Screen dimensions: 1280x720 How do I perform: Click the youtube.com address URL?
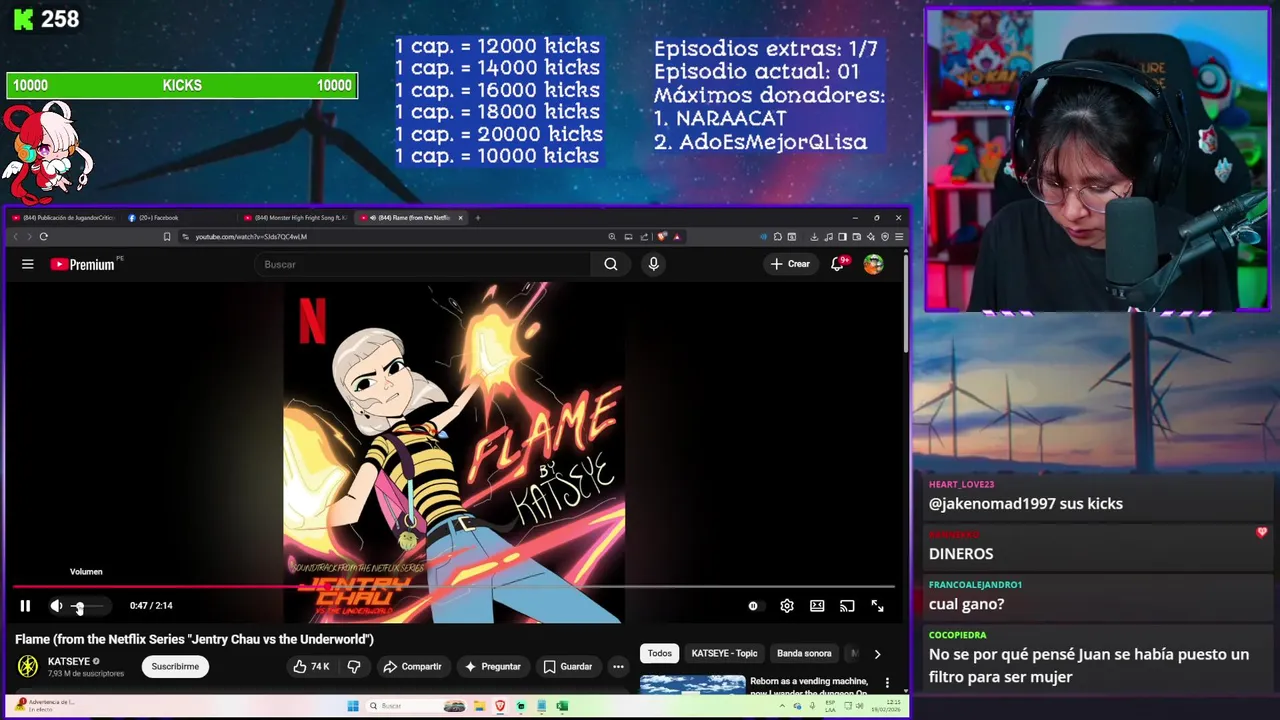click(251, 237)
